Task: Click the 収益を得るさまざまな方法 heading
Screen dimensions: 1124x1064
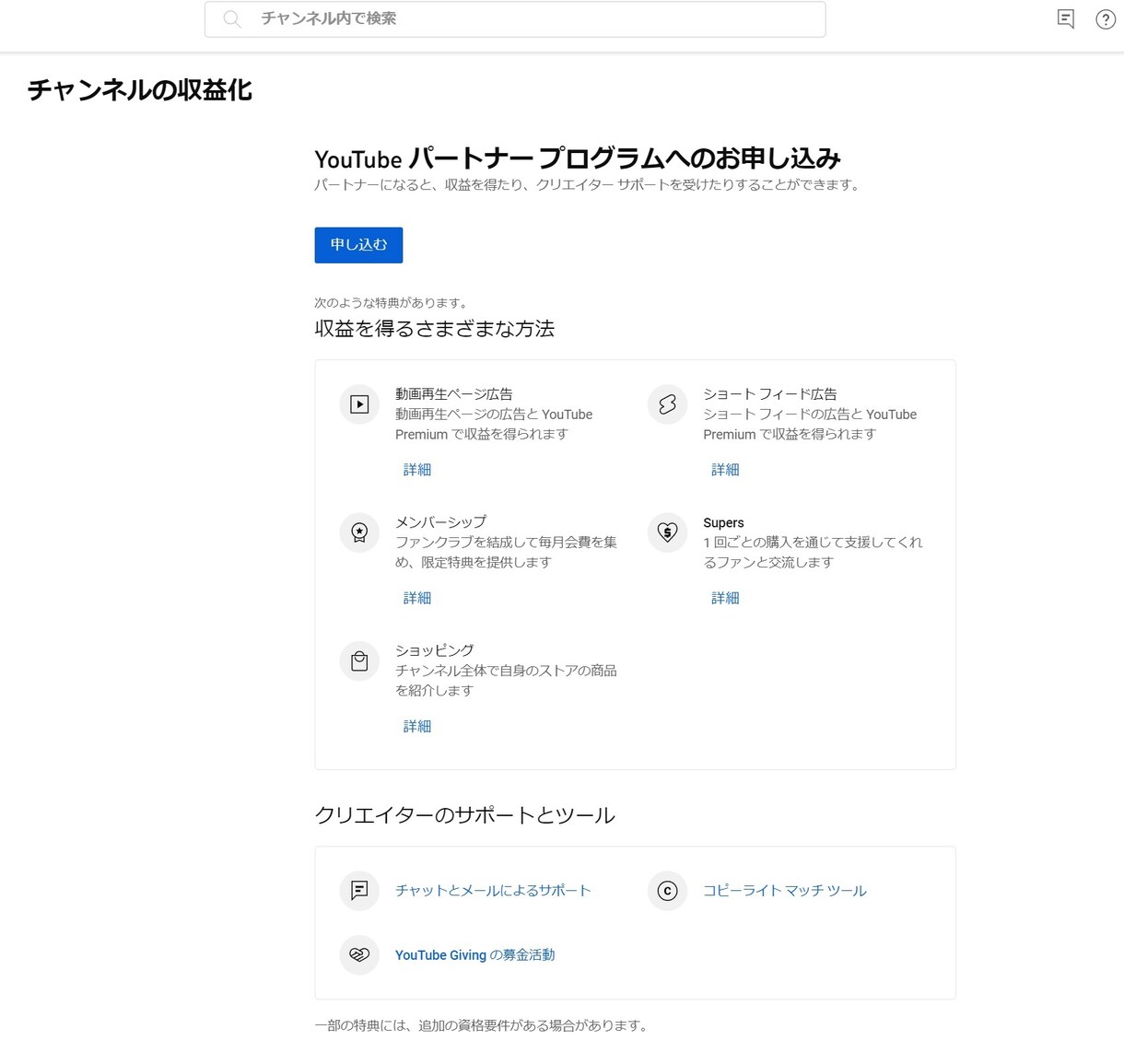Action: (x=435, y=329)
